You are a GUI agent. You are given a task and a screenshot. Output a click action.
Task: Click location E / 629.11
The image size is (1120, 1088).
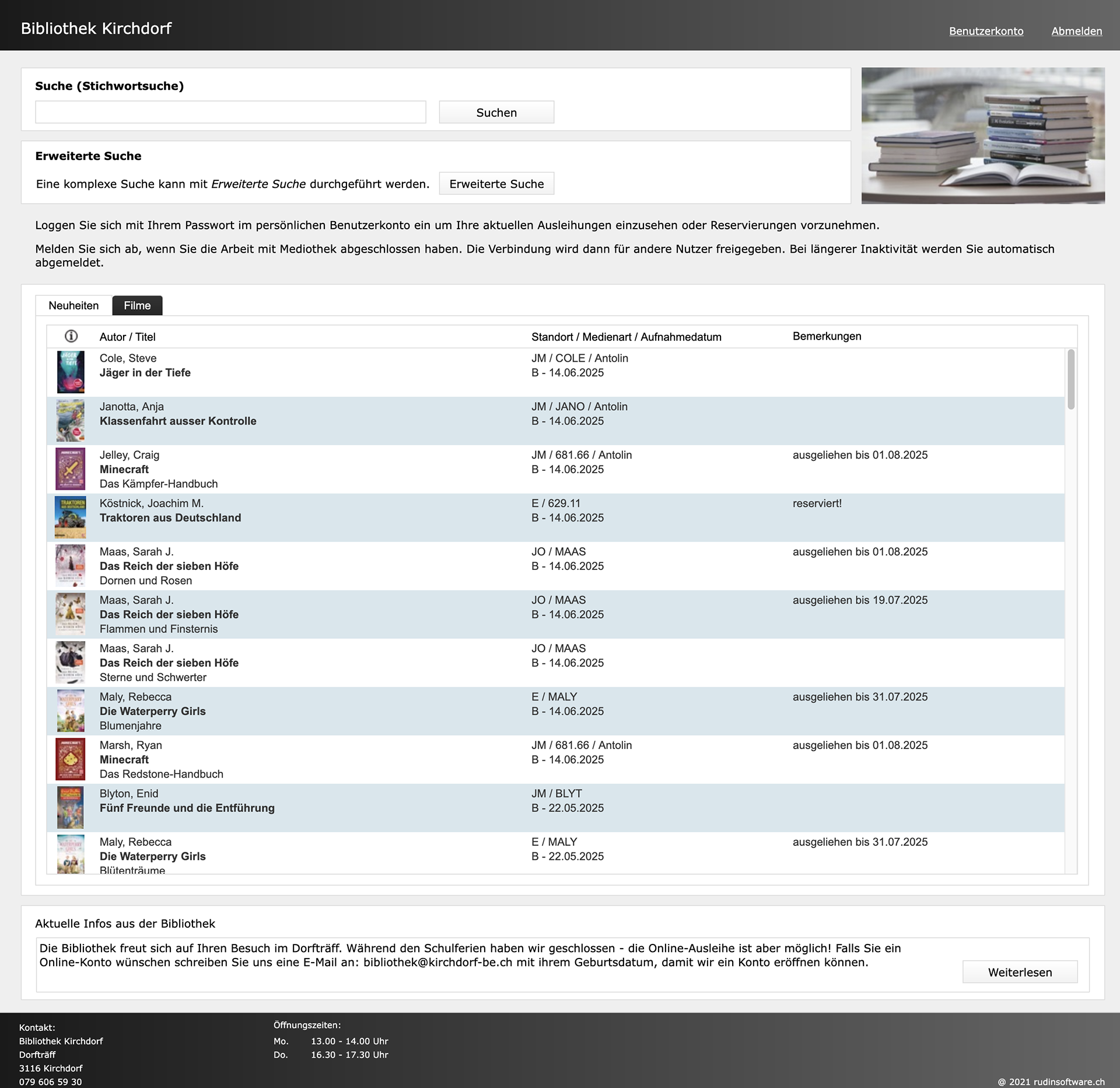tap(556, 503)
